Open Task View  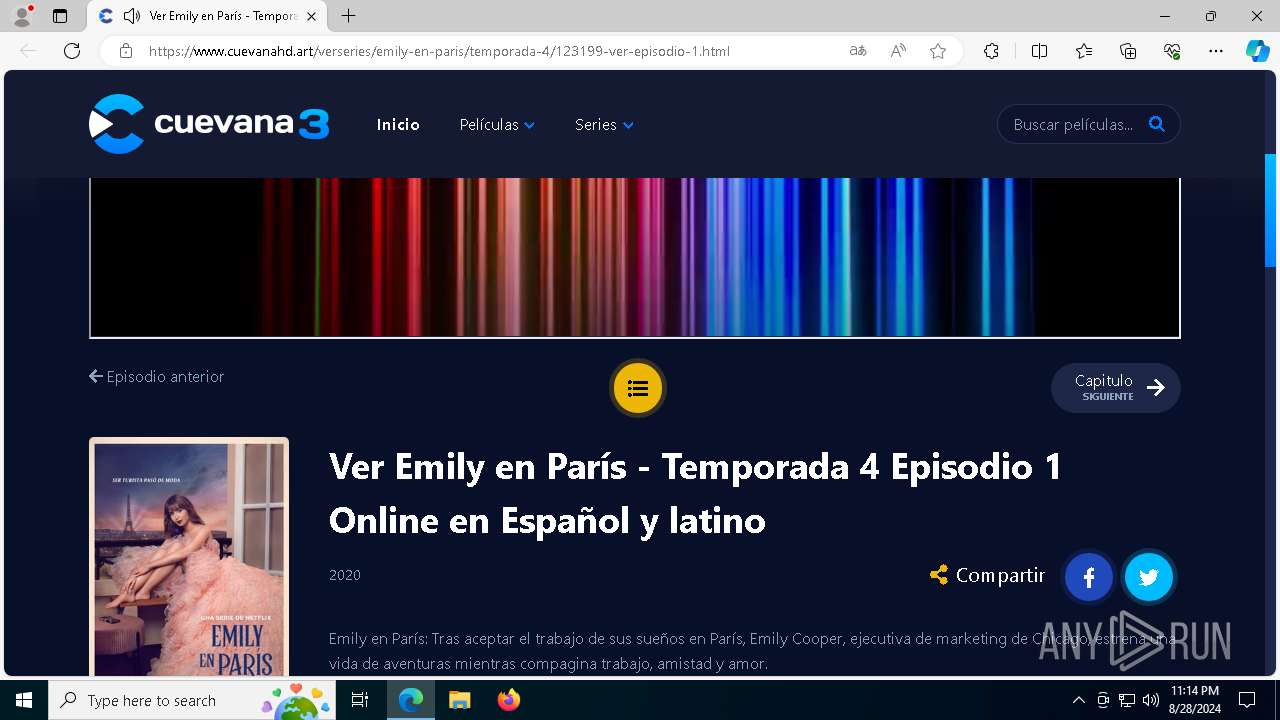pos(360,700)
